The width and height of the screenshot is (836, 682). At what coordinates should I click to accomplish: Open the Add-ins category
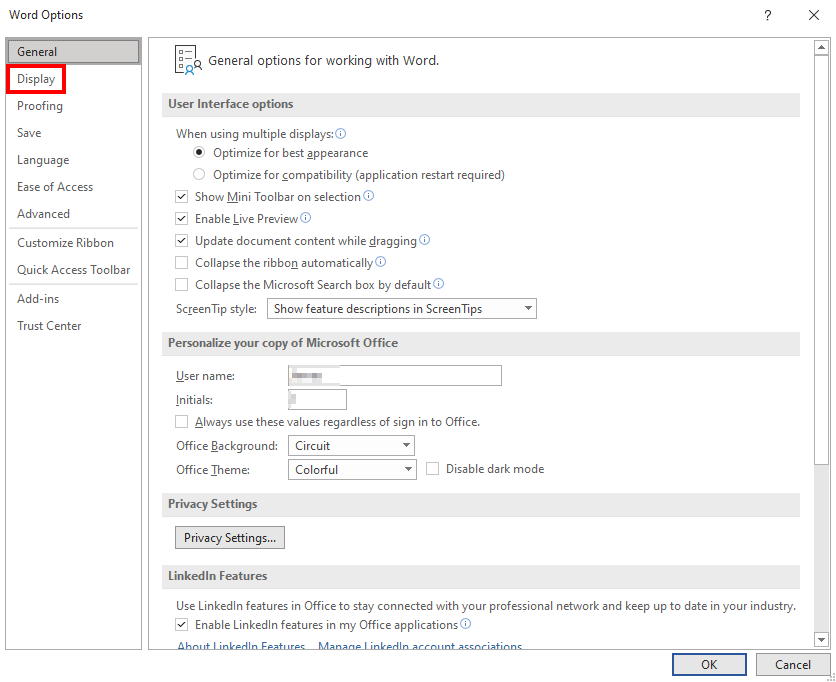point(74,299)
